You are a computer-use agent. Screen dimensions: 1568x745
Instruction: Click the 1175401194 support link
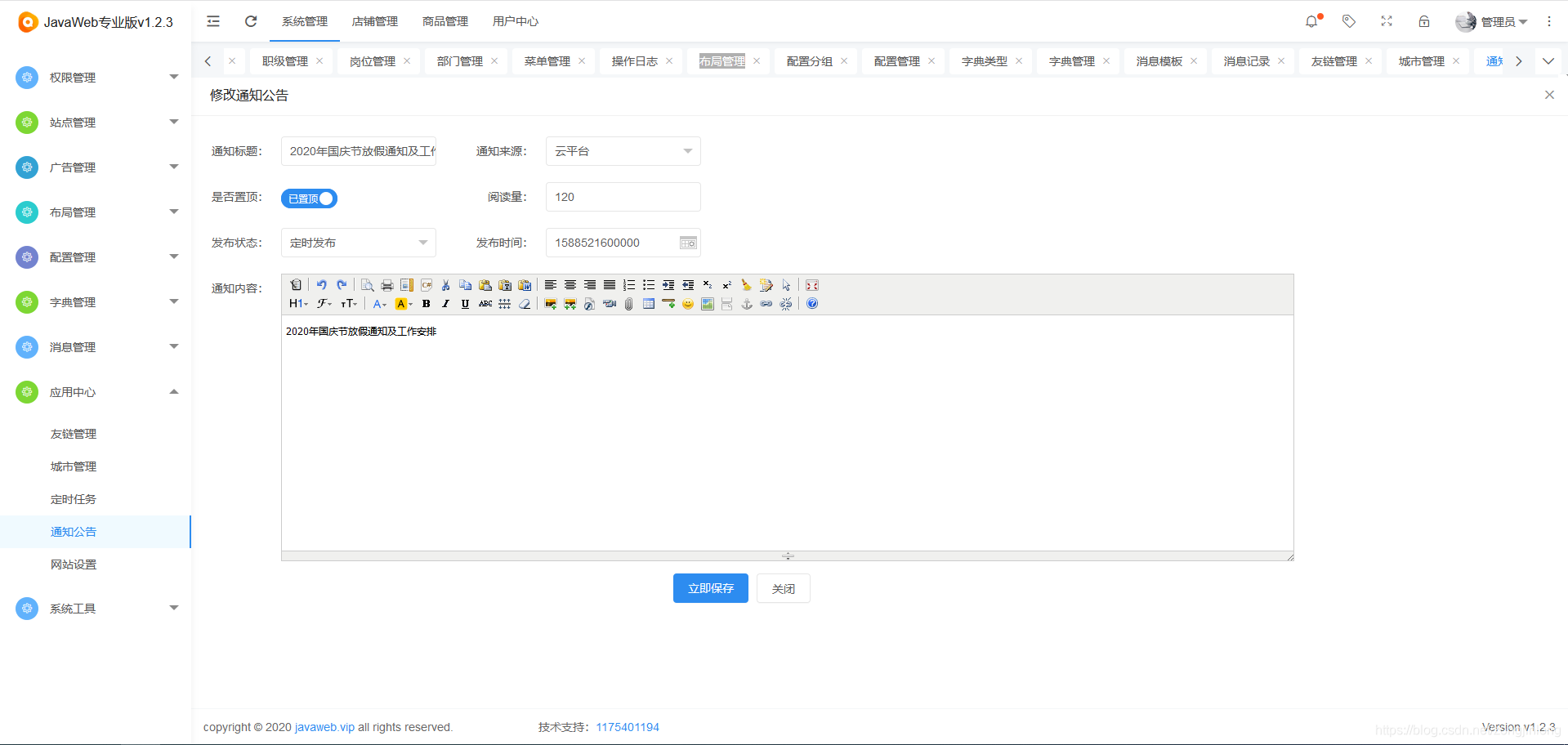click(x=628, y=727)
